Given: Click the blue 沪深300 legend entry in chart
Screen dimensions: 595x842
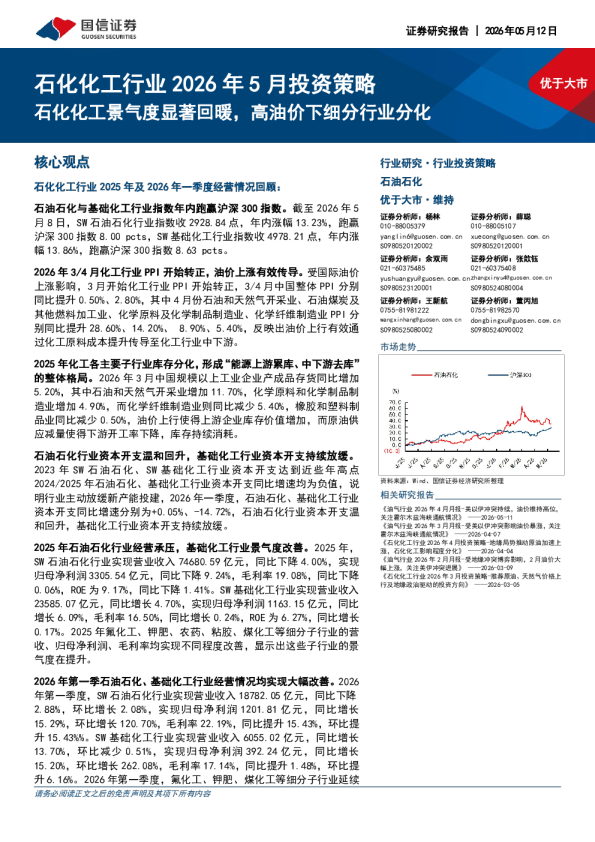Looking at the screenshot, I should click(510, 375).
